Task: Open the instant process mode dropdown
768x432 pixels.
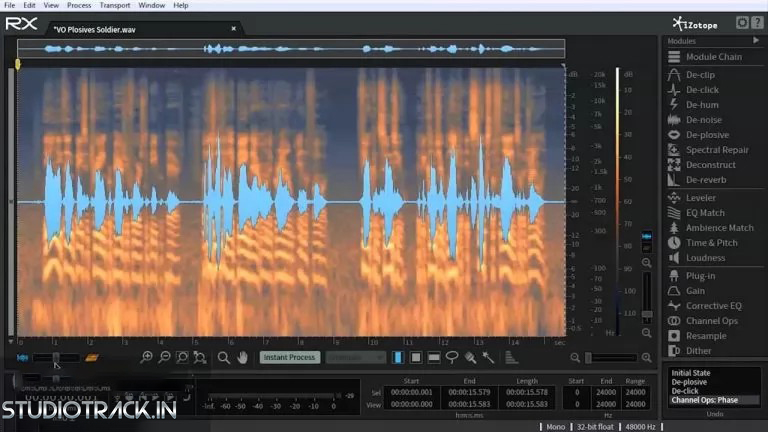Action: click(x=356, y=358)
